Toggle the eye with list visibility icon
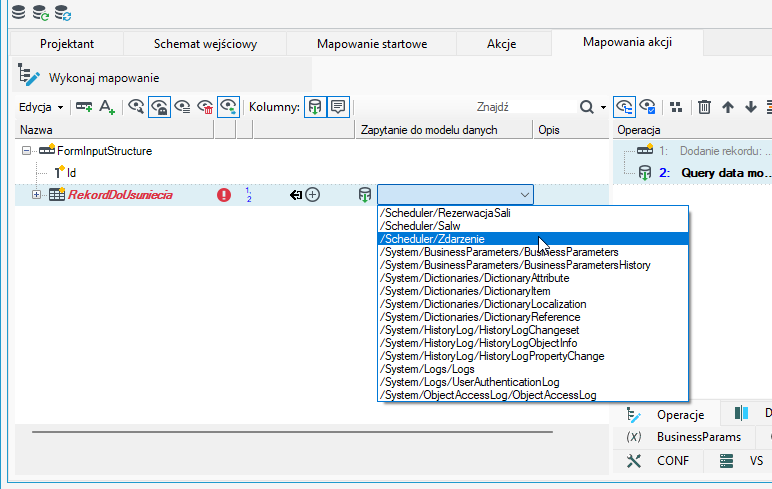Screen dimensions: 772x489 [x=183, y=106]
